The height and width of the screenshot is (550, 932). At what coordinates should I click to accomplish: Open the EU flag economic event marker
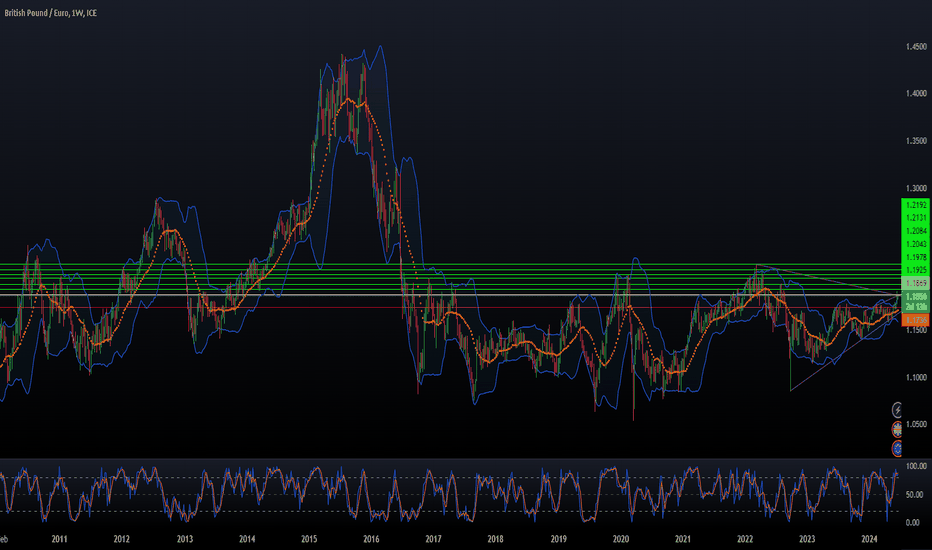pos(897,448)
